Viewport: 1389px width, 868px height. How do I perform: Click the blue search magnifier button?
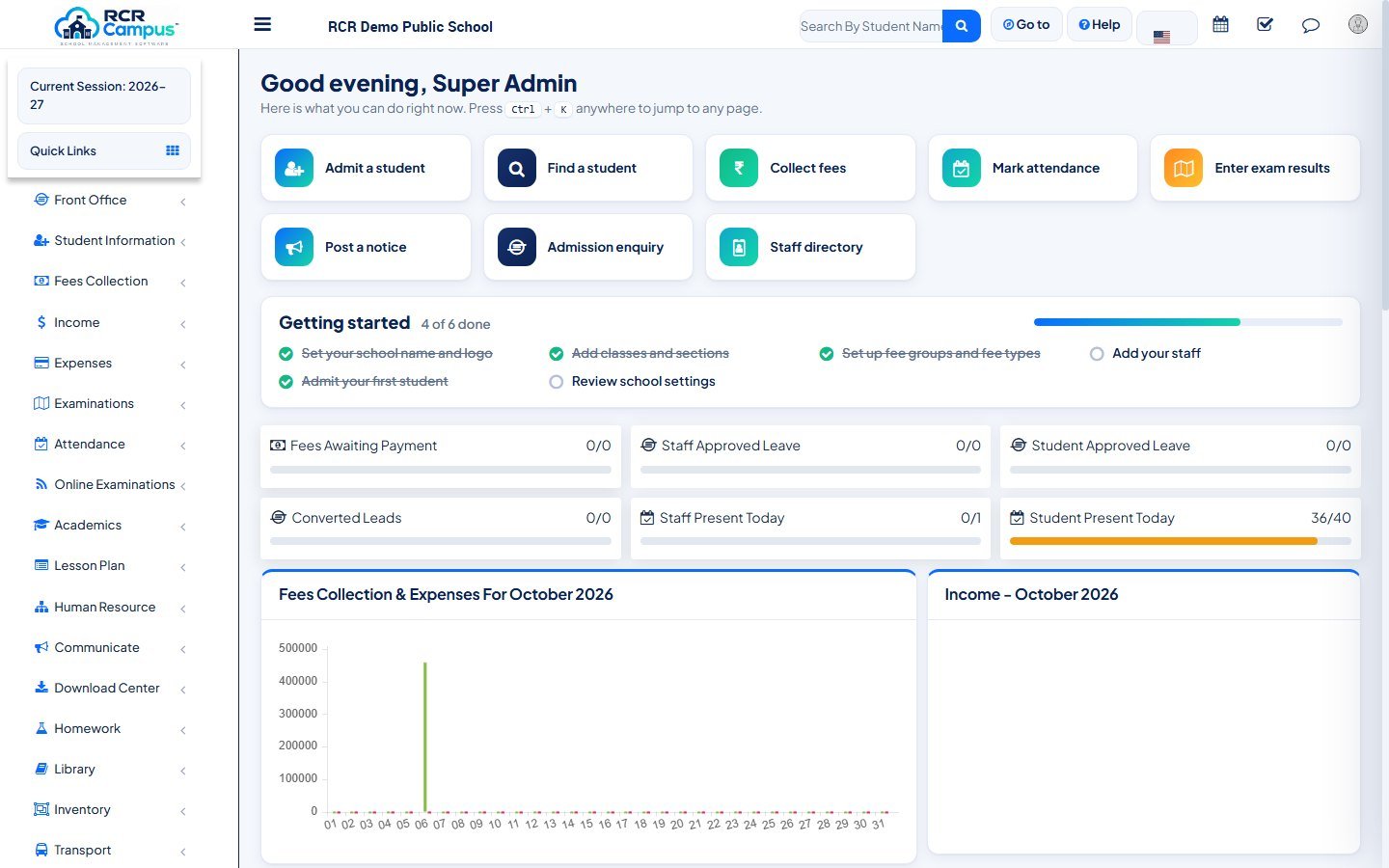click(962, 26)
